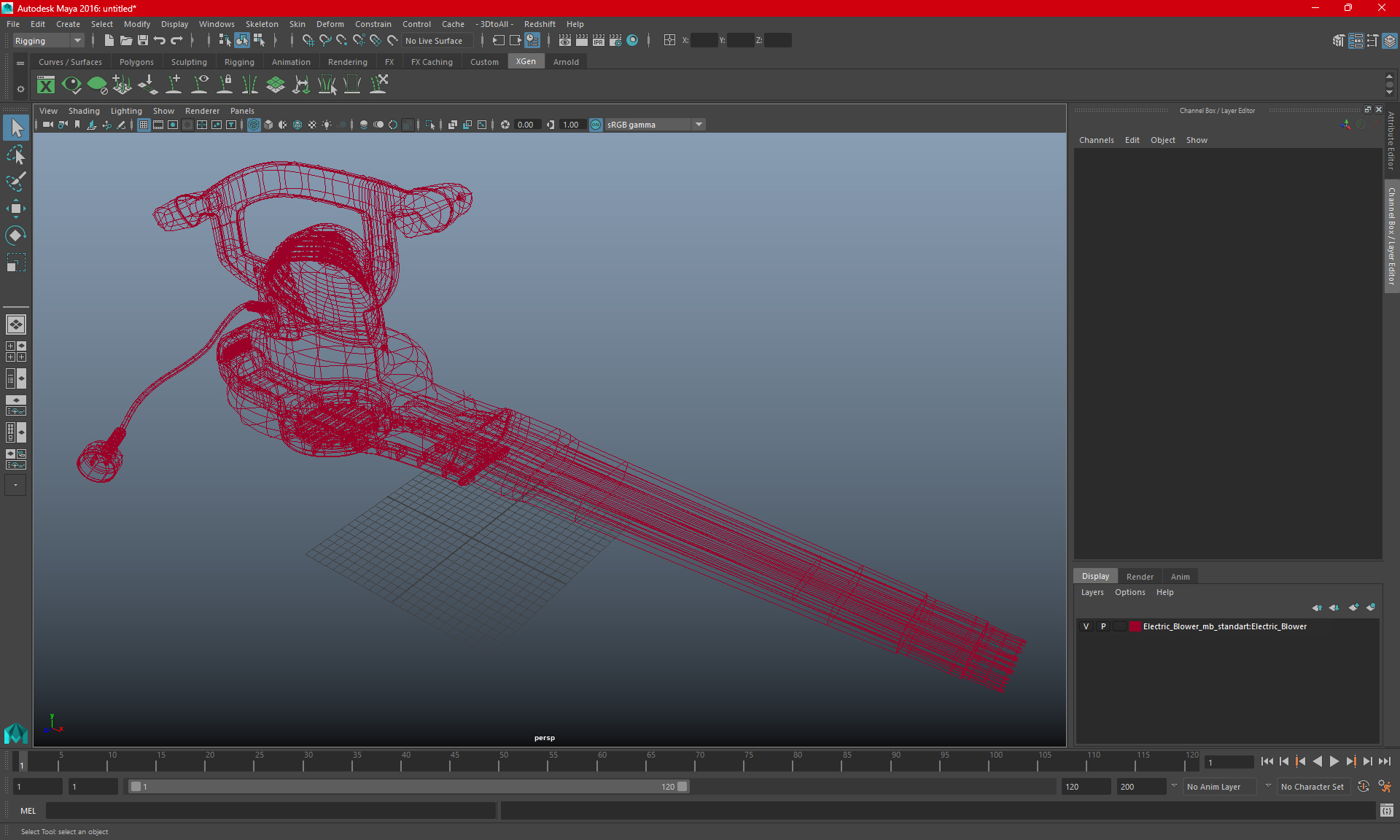Click the Undo arrow icon

159,41
